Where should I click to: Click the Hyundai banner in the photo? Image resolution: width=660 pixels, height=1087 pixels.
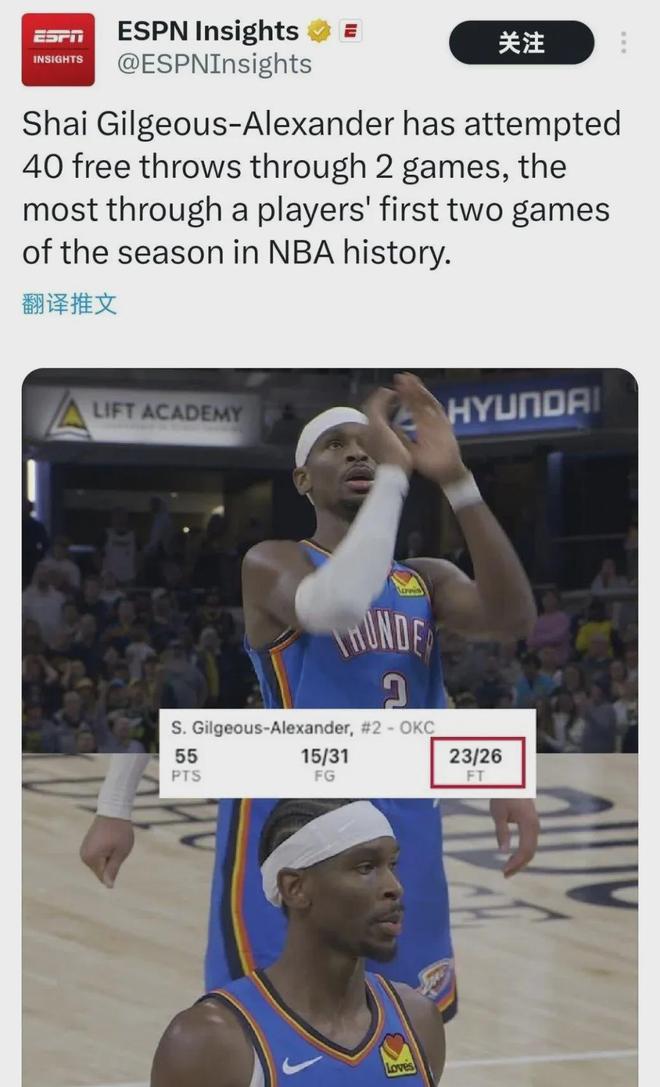[521, 406]
